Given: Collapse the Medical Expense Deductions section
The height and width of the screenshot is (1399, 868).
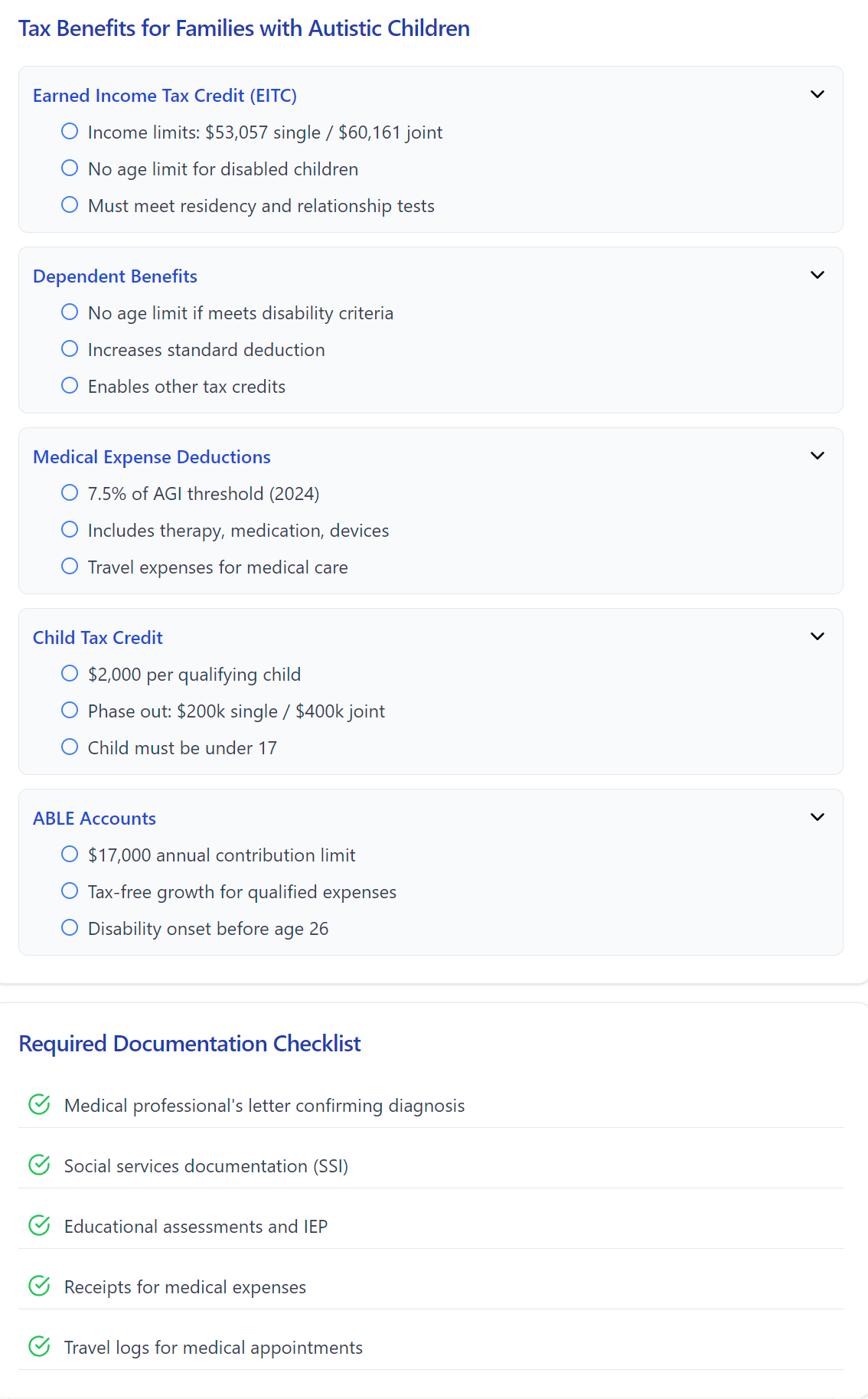Looking at the screenshot, I should pyautogui.click(x=817, y=455).
